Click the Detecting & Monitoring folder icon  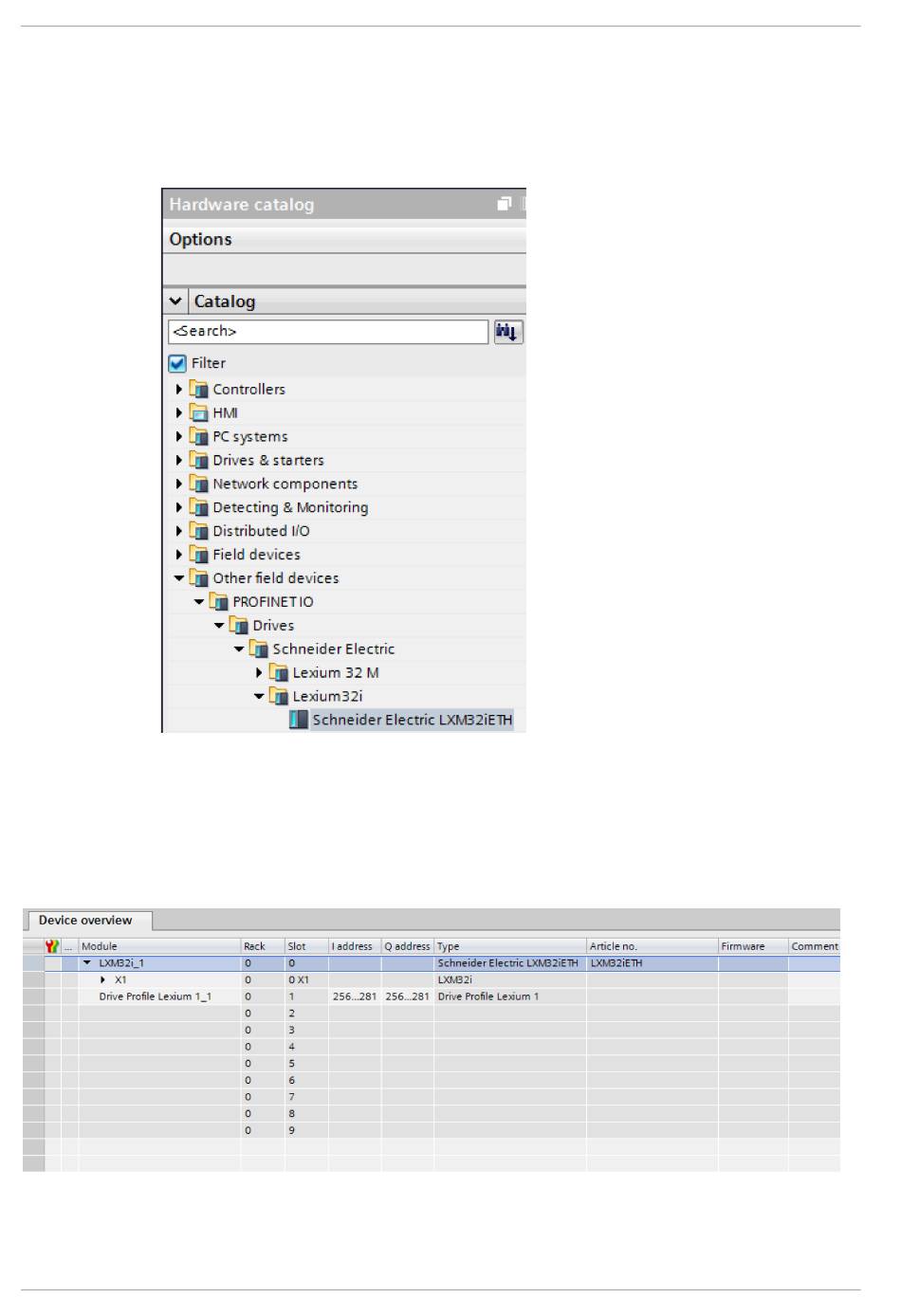pos(198,507)
